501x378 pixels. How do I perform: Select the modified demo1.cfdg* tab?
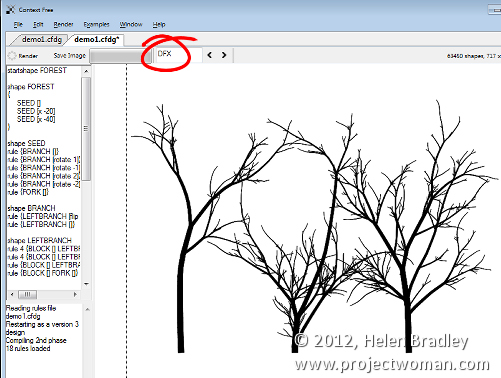(96, 40)
